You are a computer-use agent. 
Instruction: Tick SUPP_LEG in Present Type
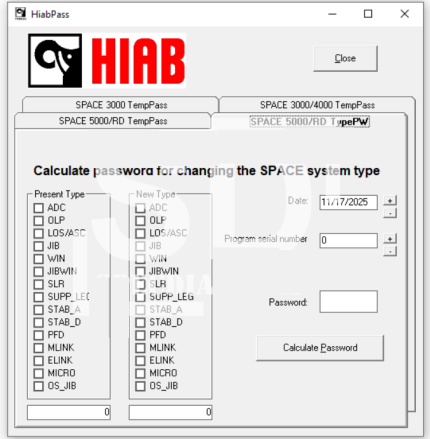pos(39,297)
